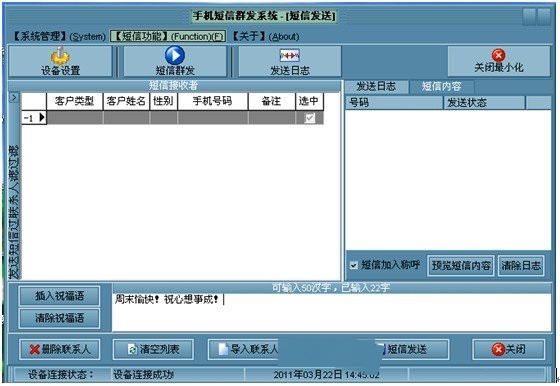Select the 性别 column header
560x386 pixels.
[163, 101]
